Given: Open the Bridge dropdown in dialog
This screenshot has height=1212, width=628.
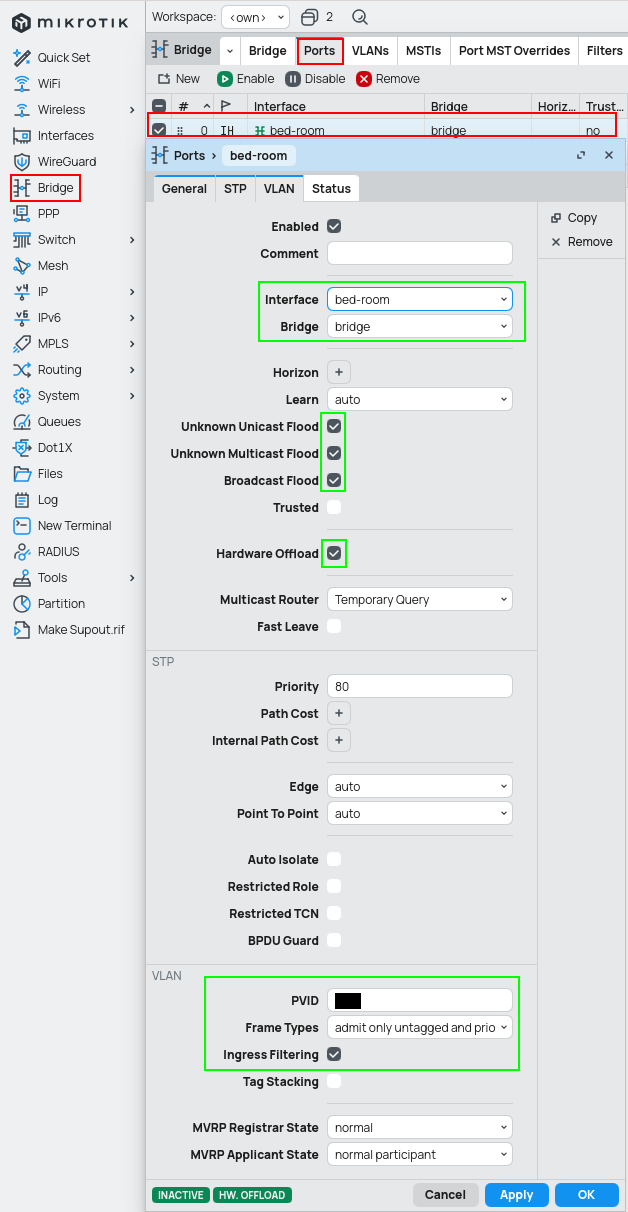Looking at the screenshot, I should 420,327.
